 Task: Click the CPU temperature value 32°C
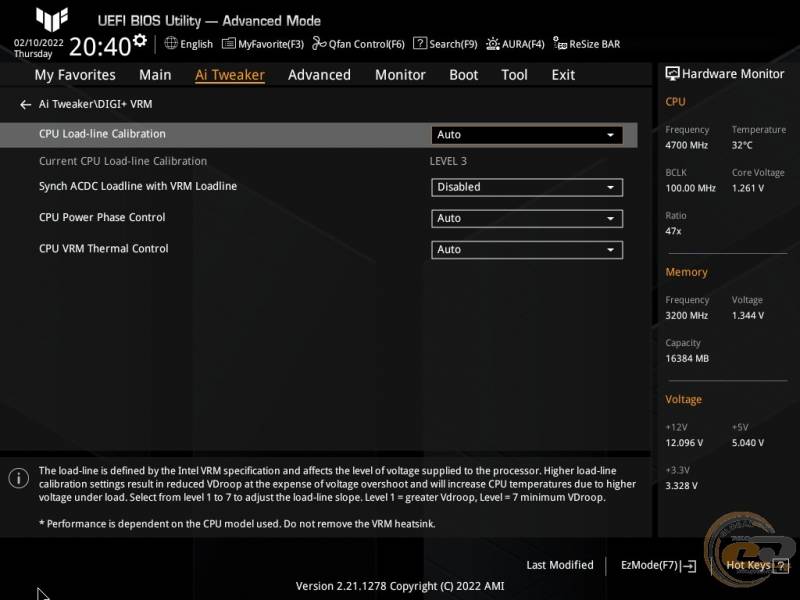point(742,145)
